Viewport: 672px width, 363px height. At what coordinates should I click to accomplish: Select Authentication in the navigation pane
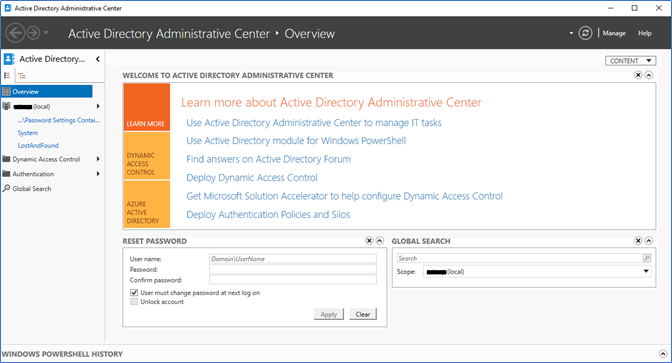[x=33, y=174]
